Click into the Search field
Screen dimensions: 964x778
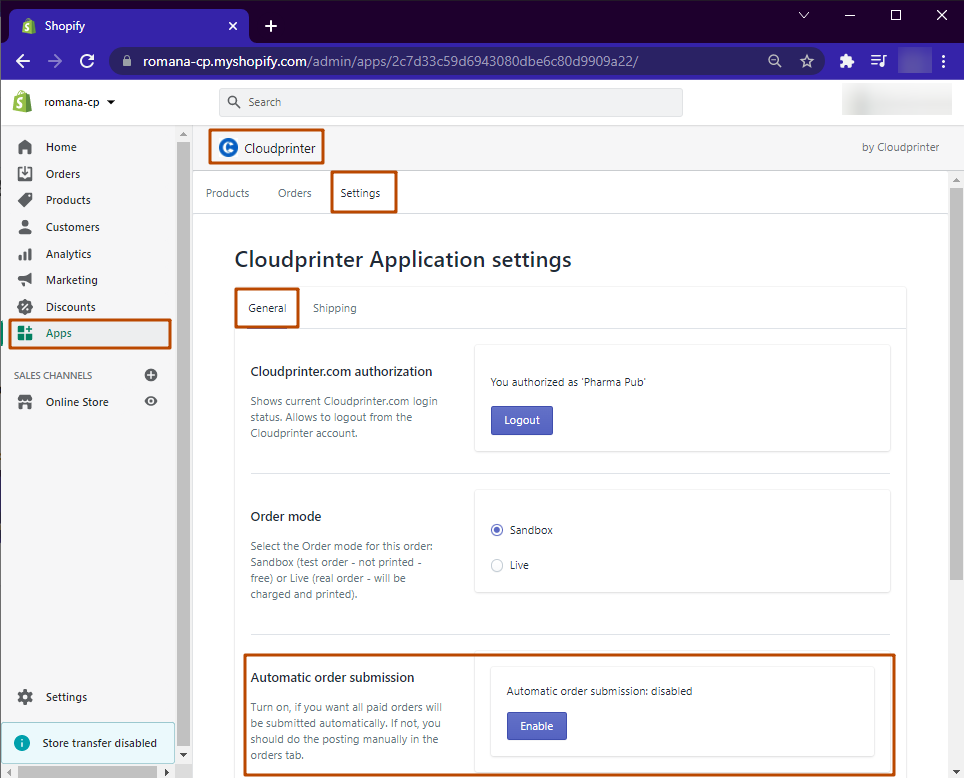click(451, 102)
